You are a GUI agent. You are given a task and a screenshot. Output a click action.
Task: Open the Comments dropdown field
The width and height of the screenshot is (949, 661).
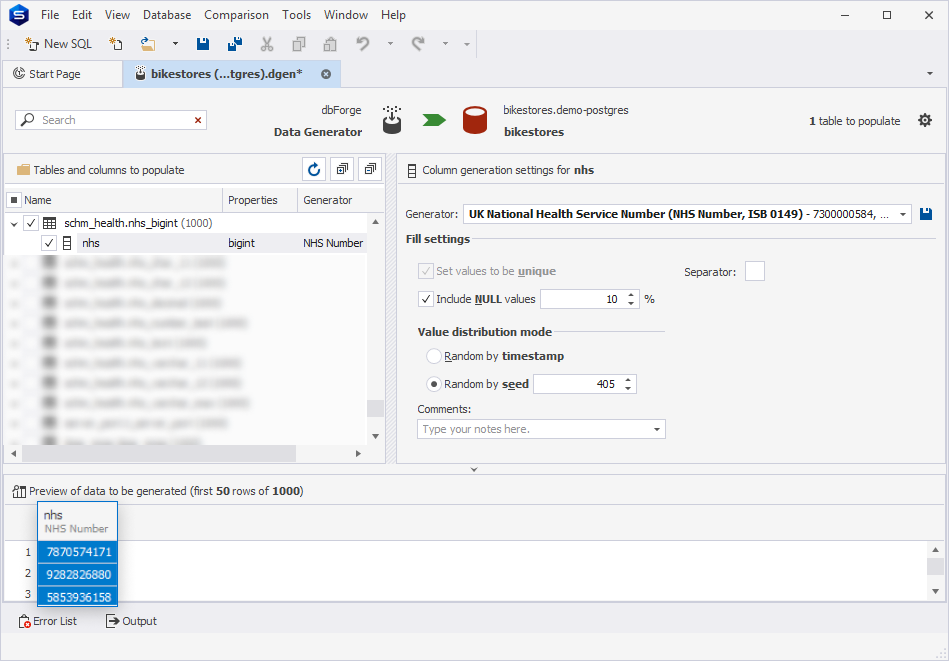coord(541,429)
